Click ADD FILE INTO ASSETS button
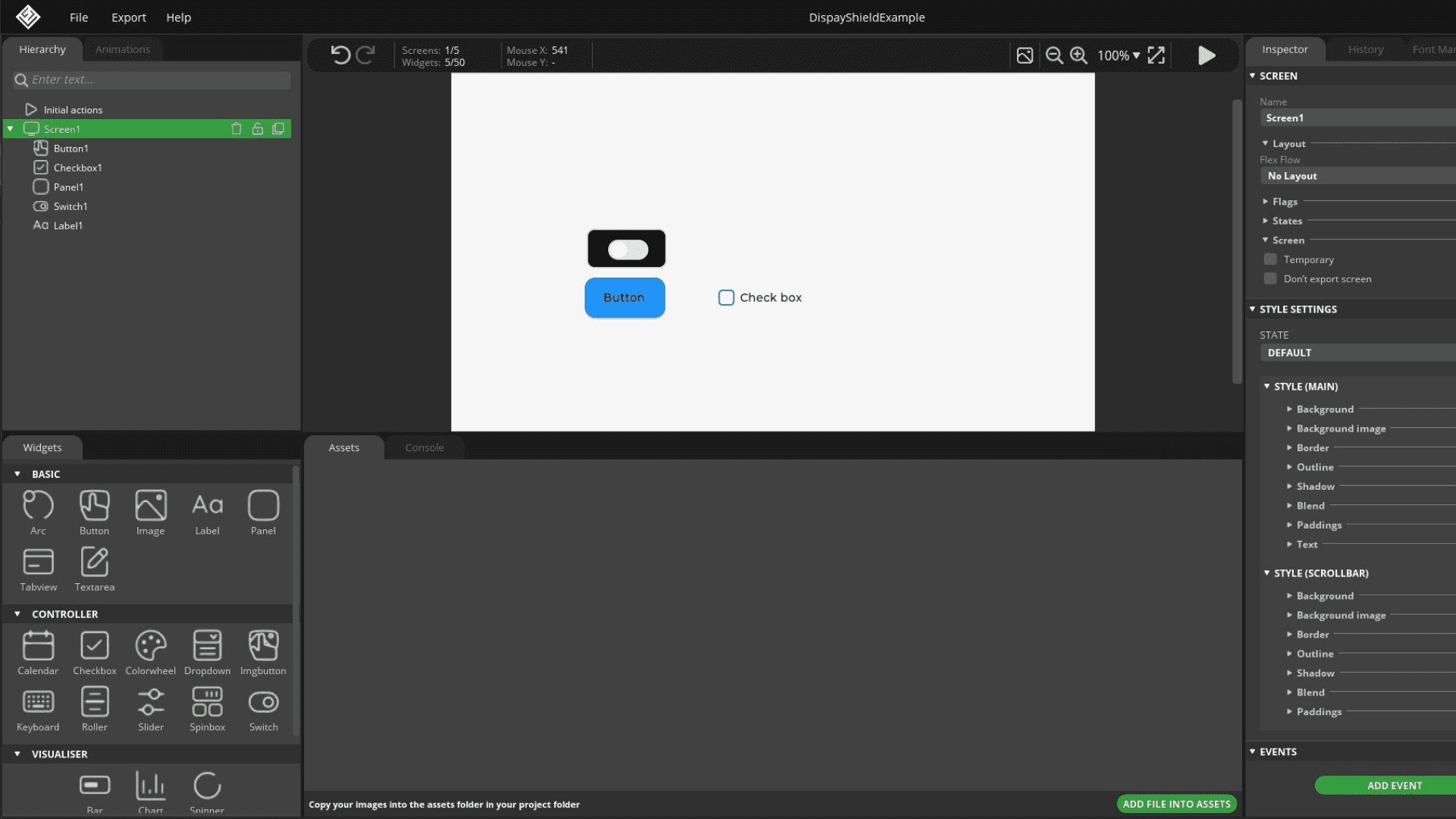Image resolution: width=1456 pixels, height=819 pixels. (x=1176, y=804)
